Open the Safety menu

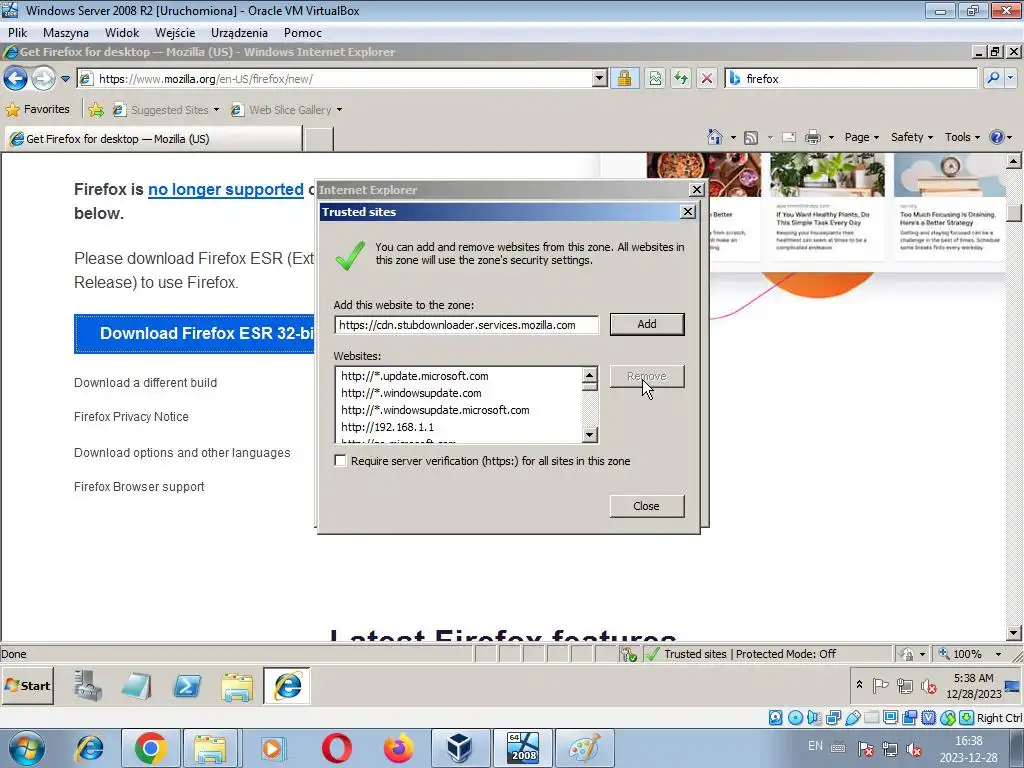pos(912,137)
